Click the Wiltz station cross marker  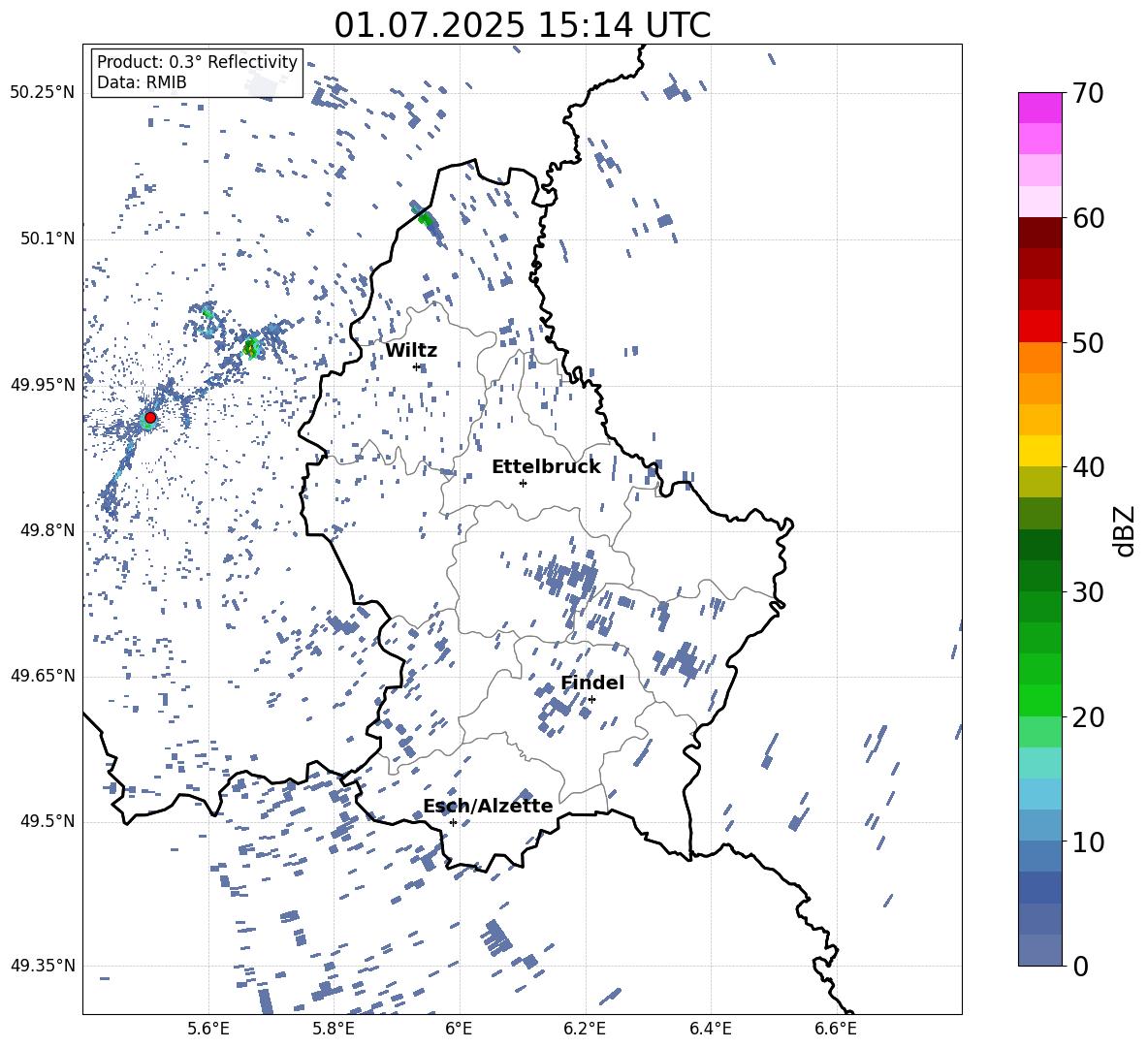417,366
